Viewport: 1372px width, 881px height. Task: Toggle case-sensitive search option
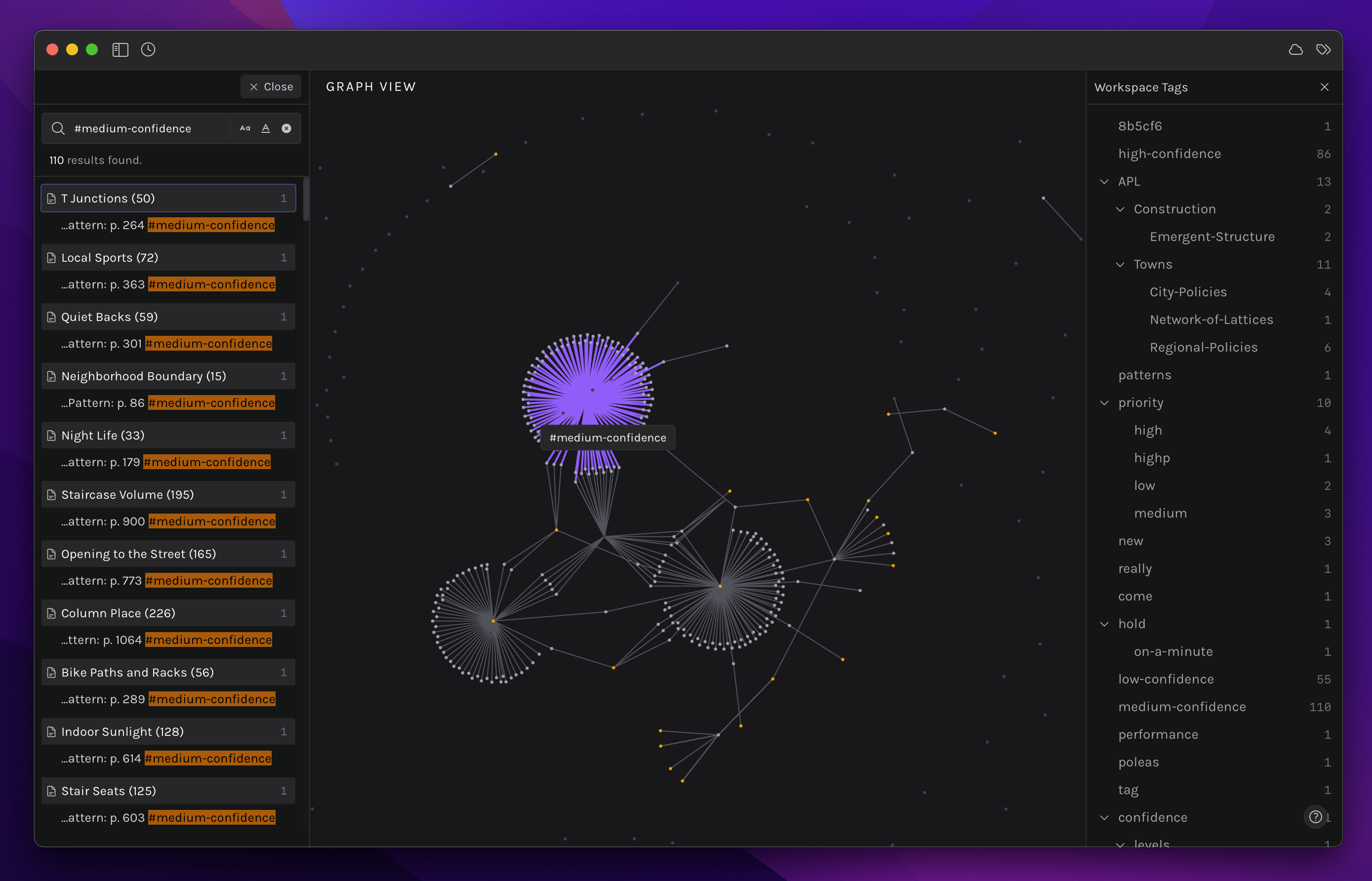tap(245, 128)
